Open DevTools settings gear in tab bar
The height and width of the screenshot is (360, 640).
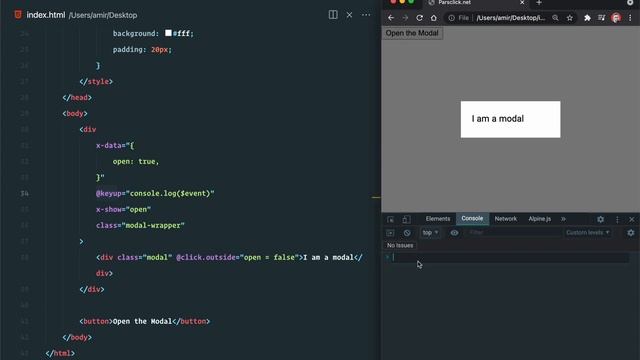[x=600, y=220]
